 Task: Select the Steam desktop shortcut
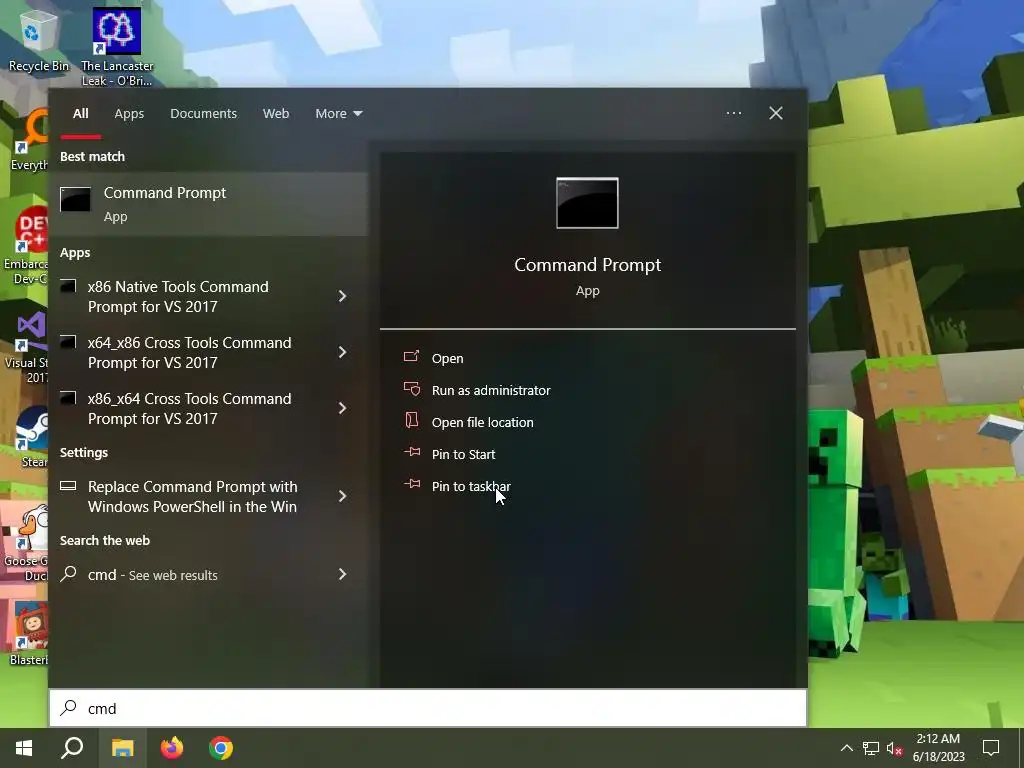pos(31,438)
